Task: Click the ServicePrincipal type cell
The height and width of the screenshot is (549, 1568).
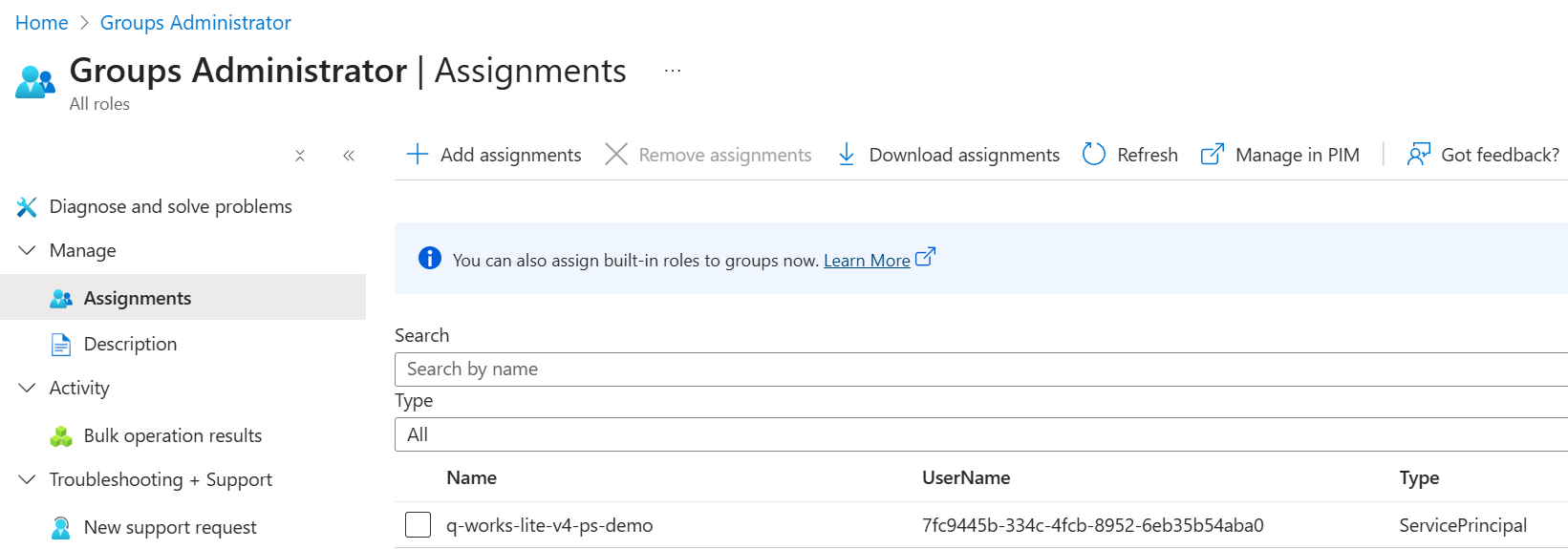Action: 1463,525
